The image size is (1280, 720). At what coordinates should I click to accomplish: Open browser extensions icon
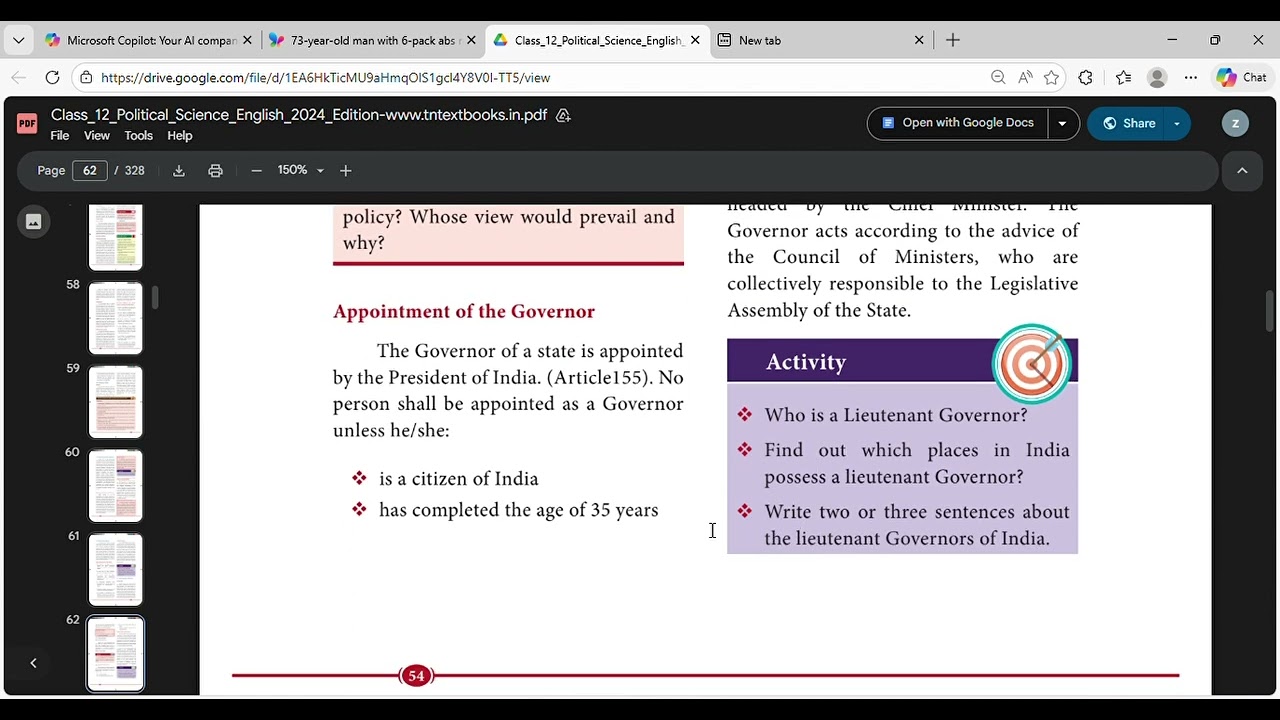[x=1085, y=77]
